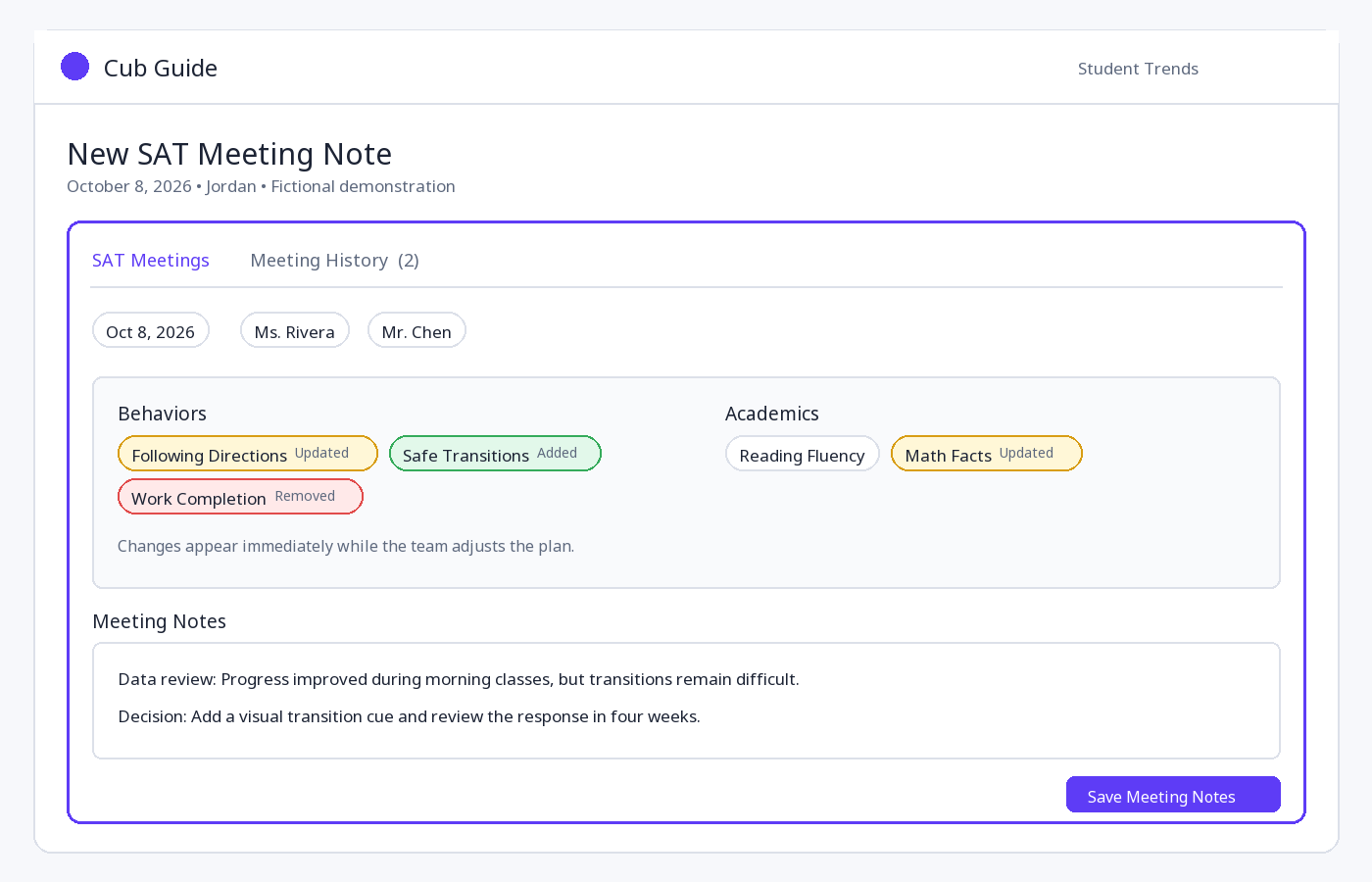Image resolution: width=1372 pixels, height=882 pixels.
Task: Click the purple Cub Guide logo circle
Action: click(x=74, y=67)
